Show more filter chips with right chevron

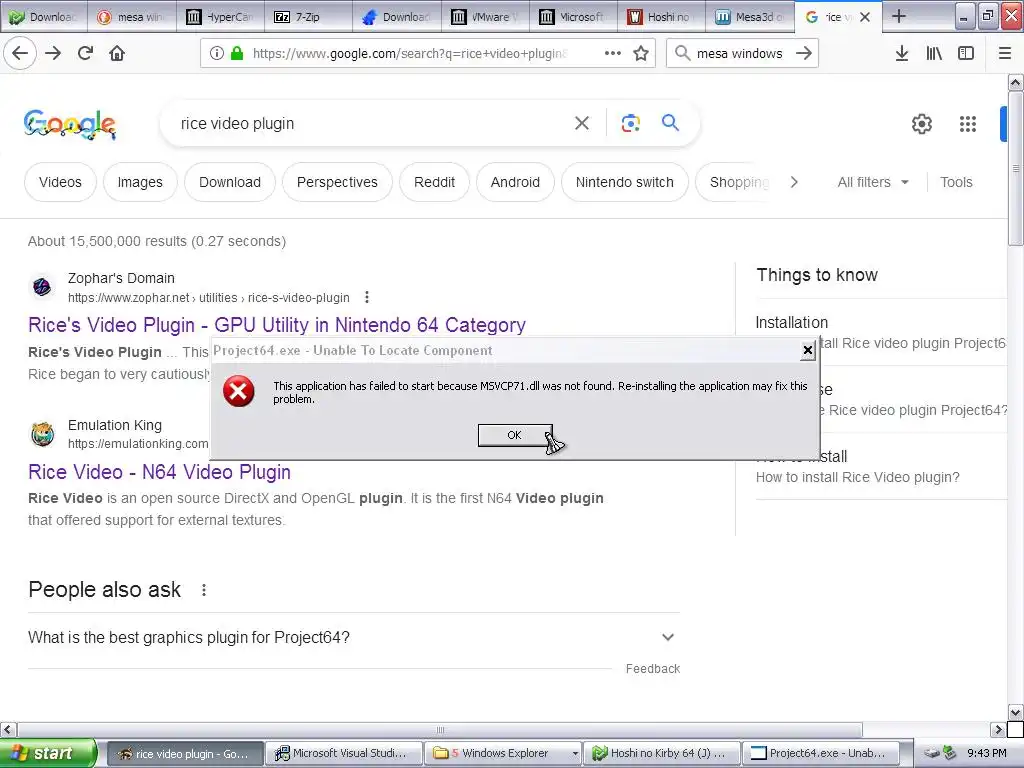tap(794, 182)
